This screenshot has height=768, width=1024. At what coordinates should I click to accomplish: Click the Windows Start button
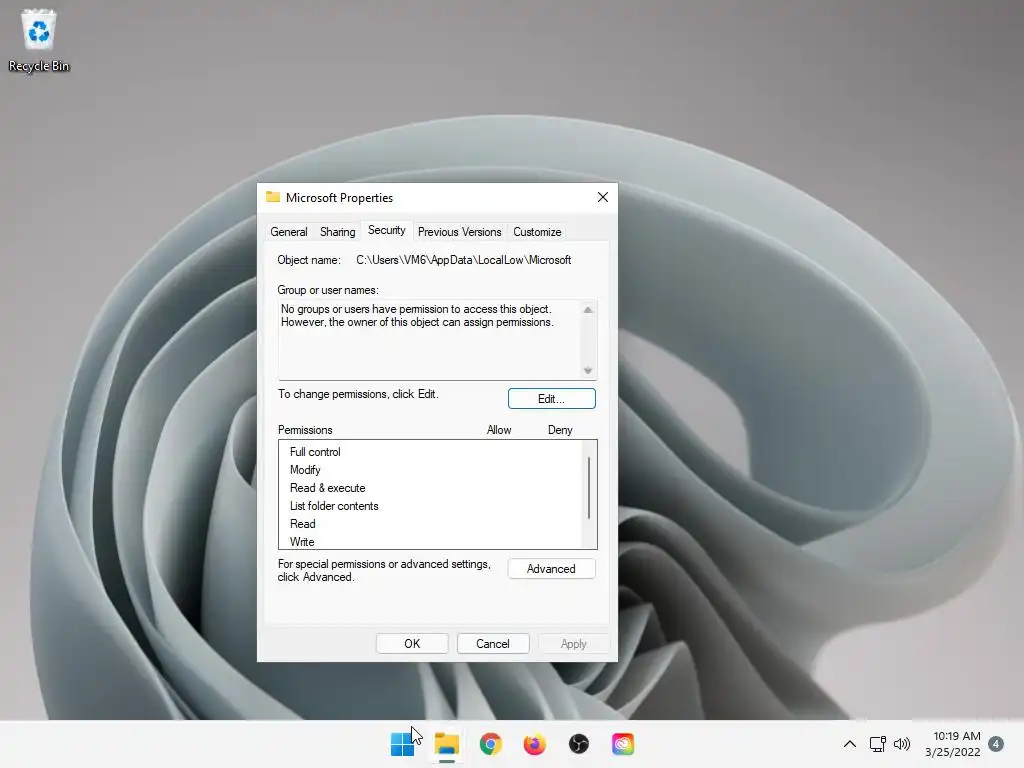point(402,744)
